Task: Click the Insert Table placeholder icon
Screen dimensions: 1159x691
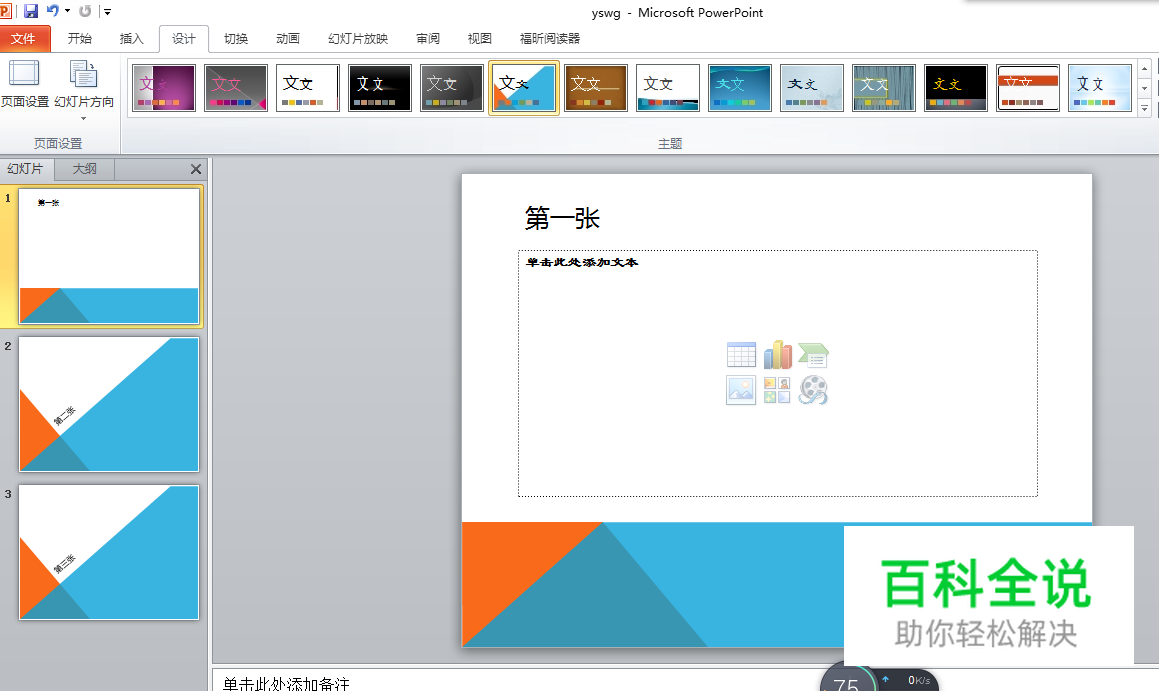Action: coord(741,355)
